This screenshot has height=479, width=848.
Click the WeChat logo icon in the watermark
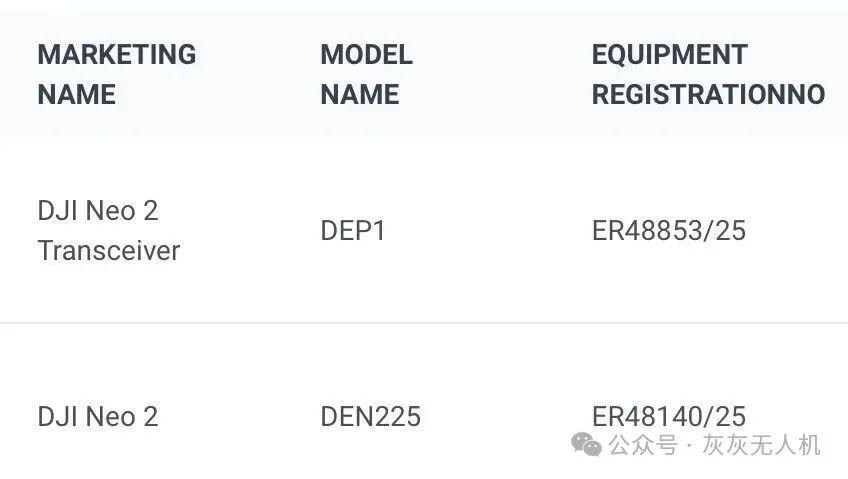586,445
